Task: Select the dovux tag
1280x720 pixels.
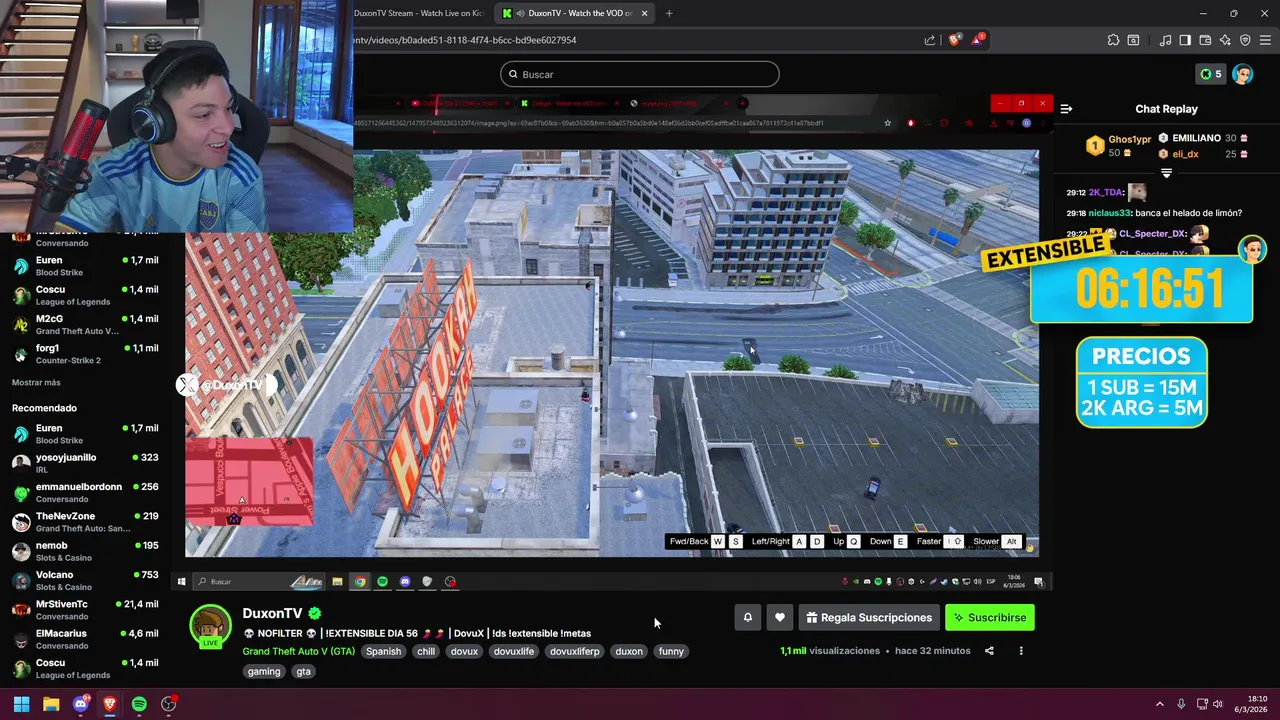Action: 464,651
